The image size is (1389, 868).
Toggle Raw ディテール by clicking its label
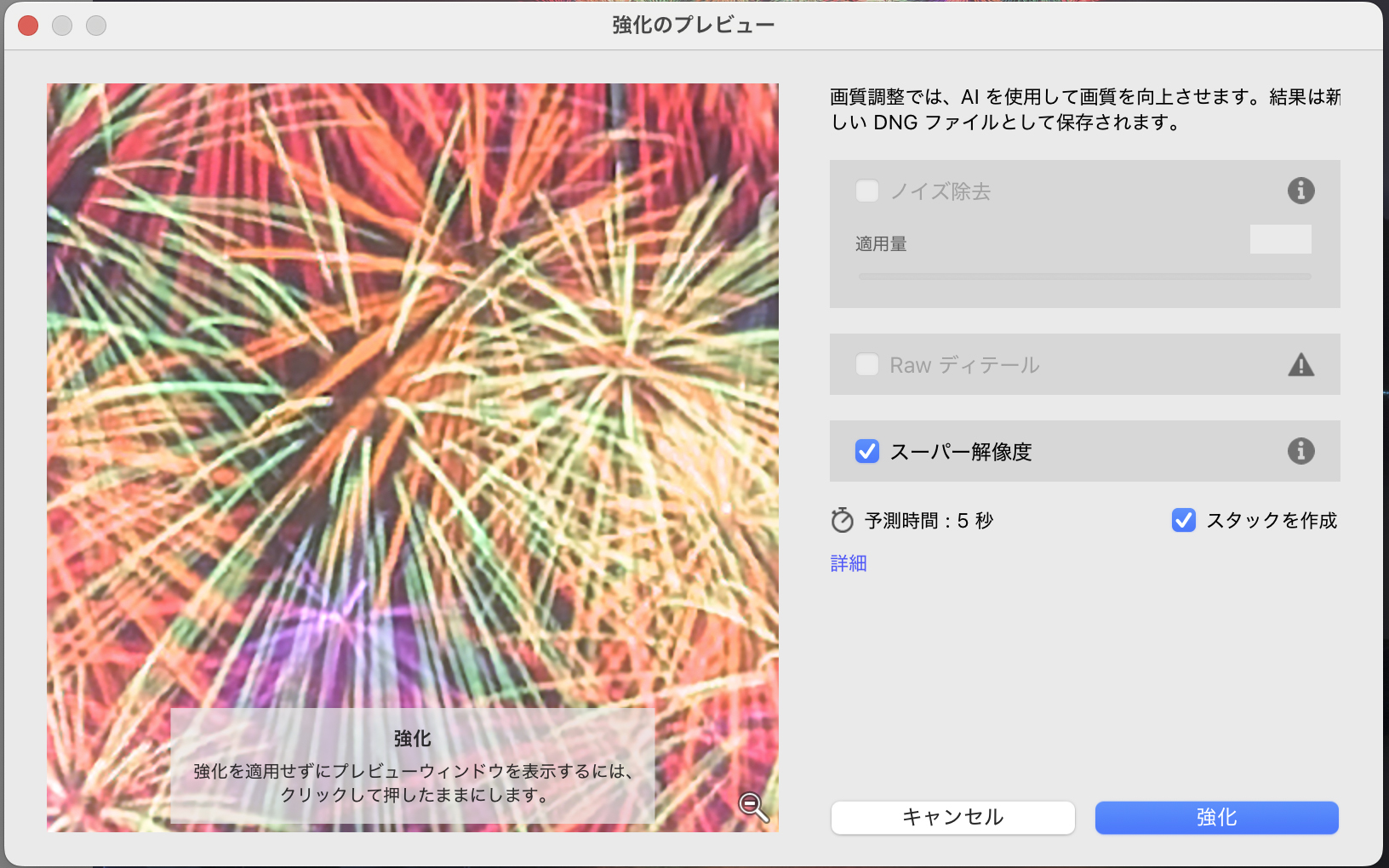pyautogui.click(x=963, y=364)
